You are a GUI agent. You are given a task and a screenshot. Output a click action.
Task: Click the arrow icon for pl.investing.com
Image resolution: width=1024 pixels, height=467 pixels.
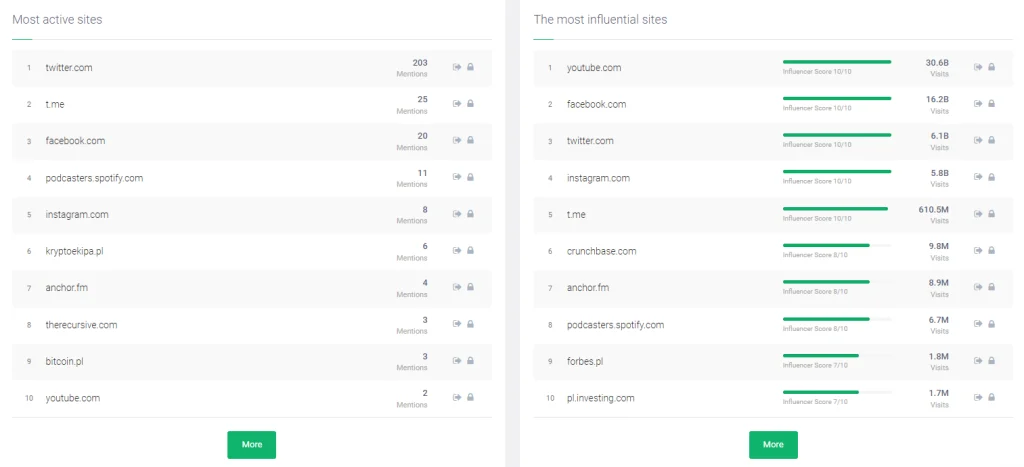pyautogui.click(x=978, y=397)
